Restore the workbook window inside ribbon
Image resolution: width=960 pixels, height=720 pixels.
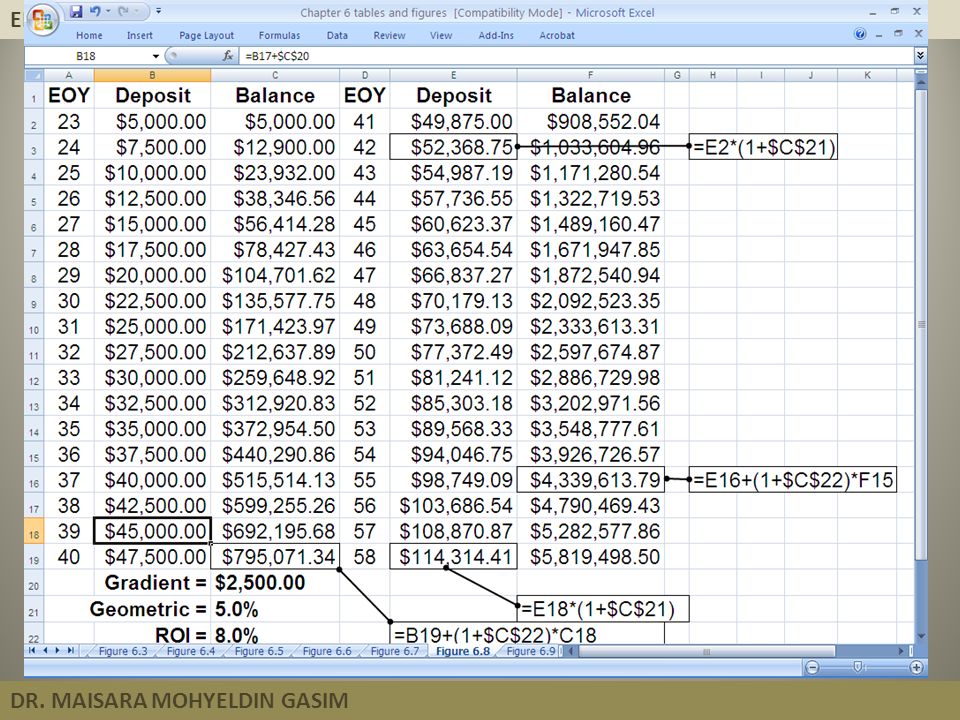pyautogui.click(x=898, y=34)
